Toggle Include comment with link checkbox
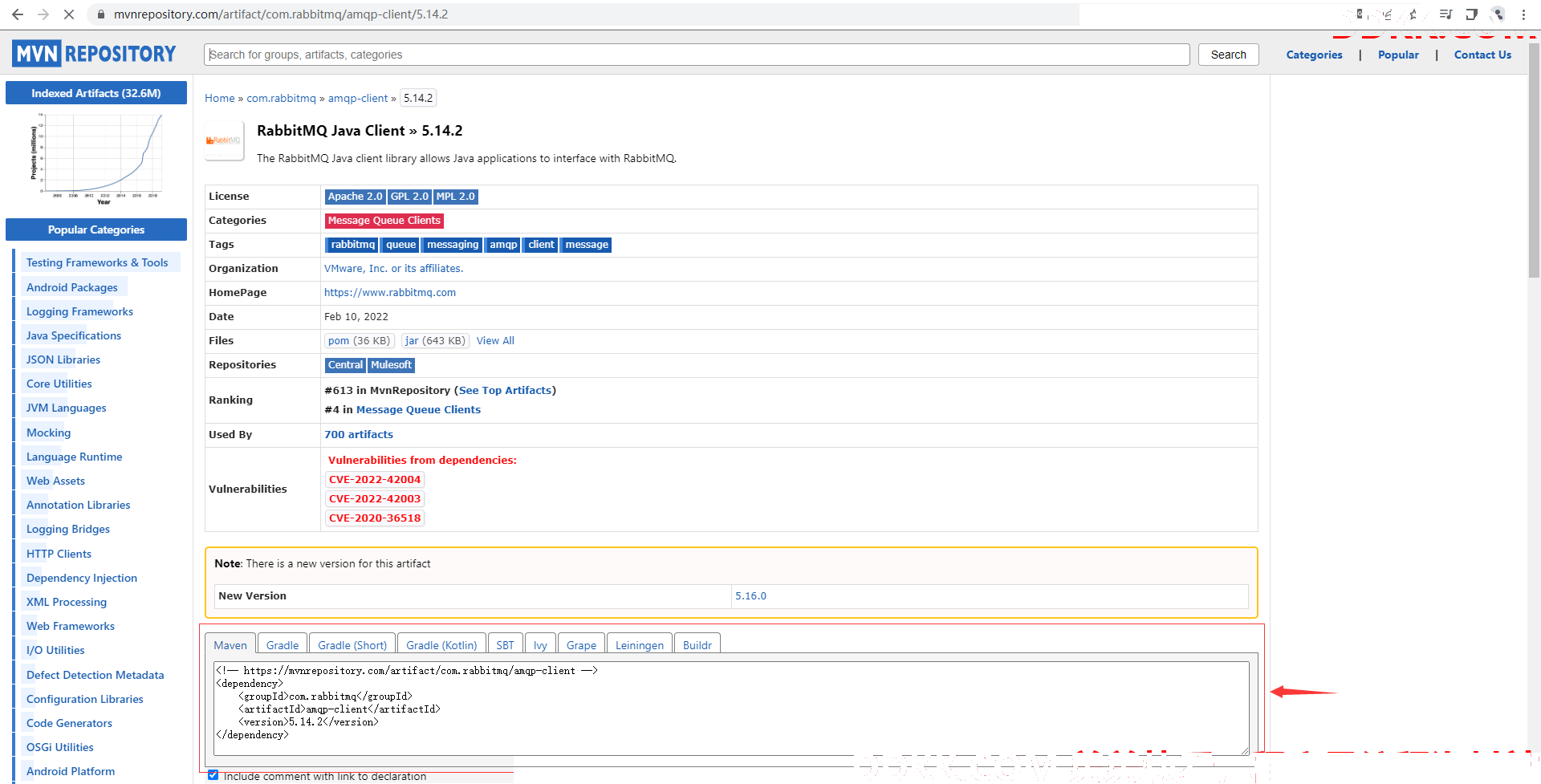The height and width of the screenshot is (784, 1541). 213,775
